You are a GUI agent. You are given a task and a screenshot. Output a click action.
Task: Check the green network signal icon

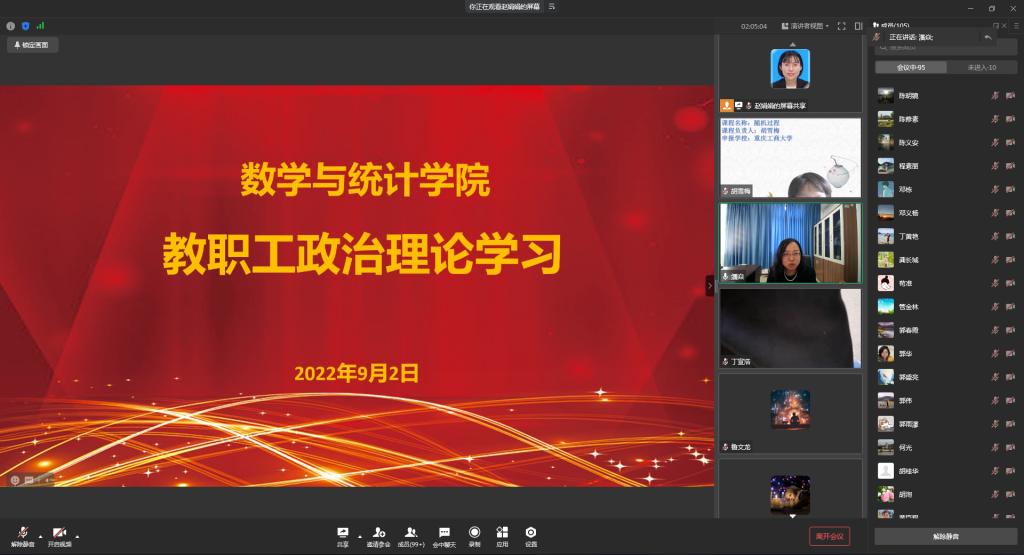click(x=40, y=26)
